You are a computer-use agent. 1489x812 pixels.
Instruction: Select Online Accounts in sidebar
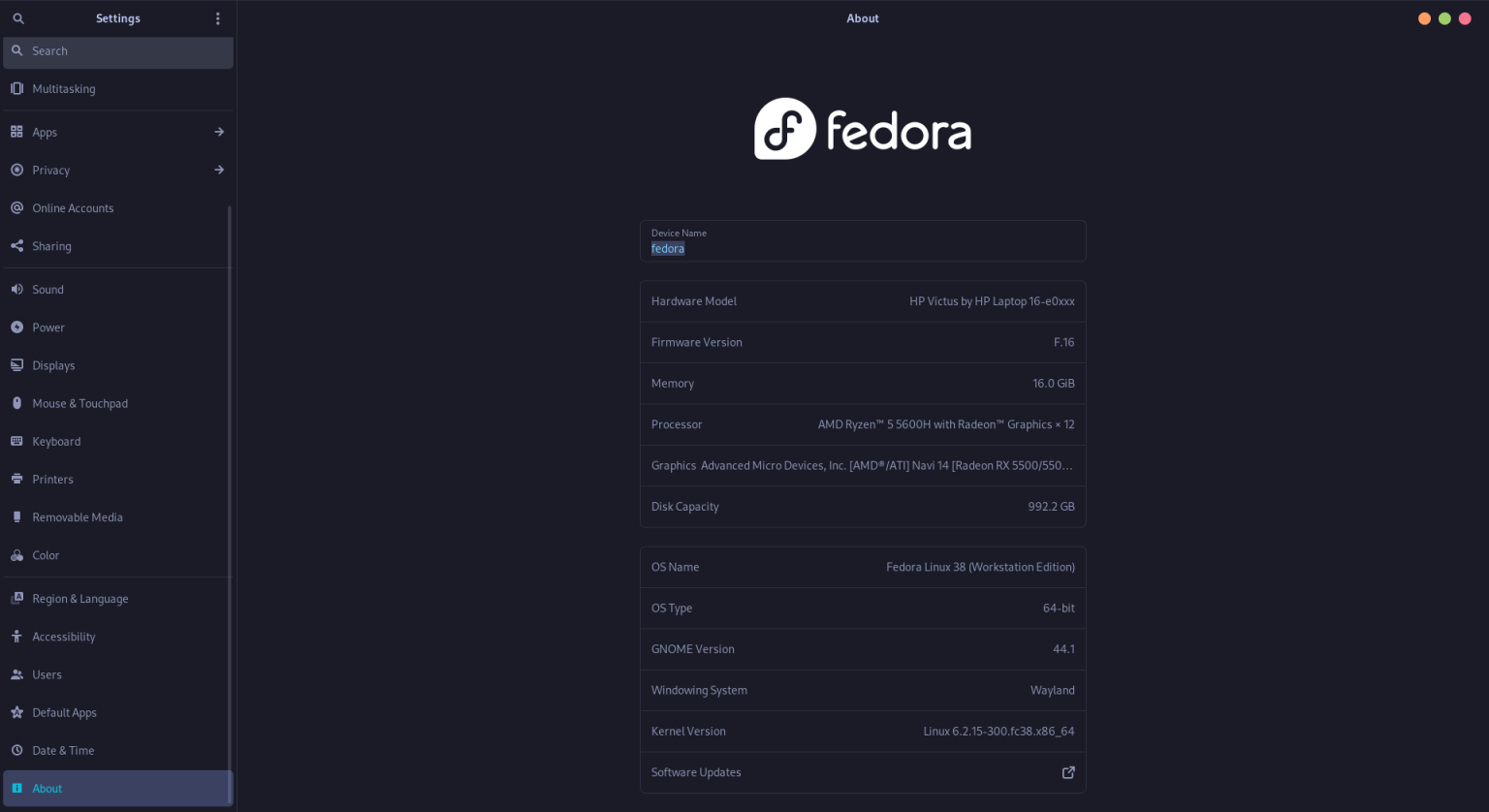73,208
